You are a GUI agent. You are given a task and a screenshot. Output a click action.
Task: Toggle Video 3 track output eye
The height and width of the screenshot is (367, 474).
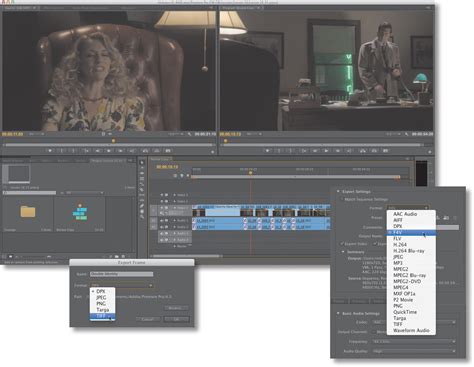[162, 195]
